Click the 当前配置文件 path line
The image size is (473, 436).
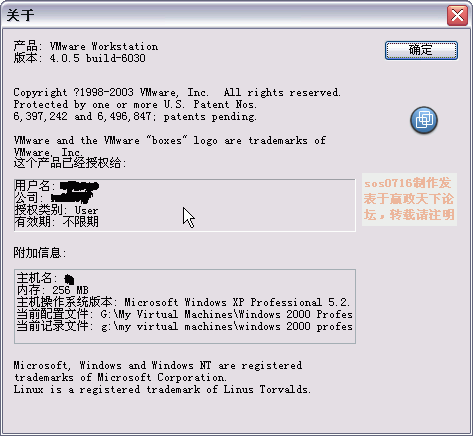click(x=185, y=314)
